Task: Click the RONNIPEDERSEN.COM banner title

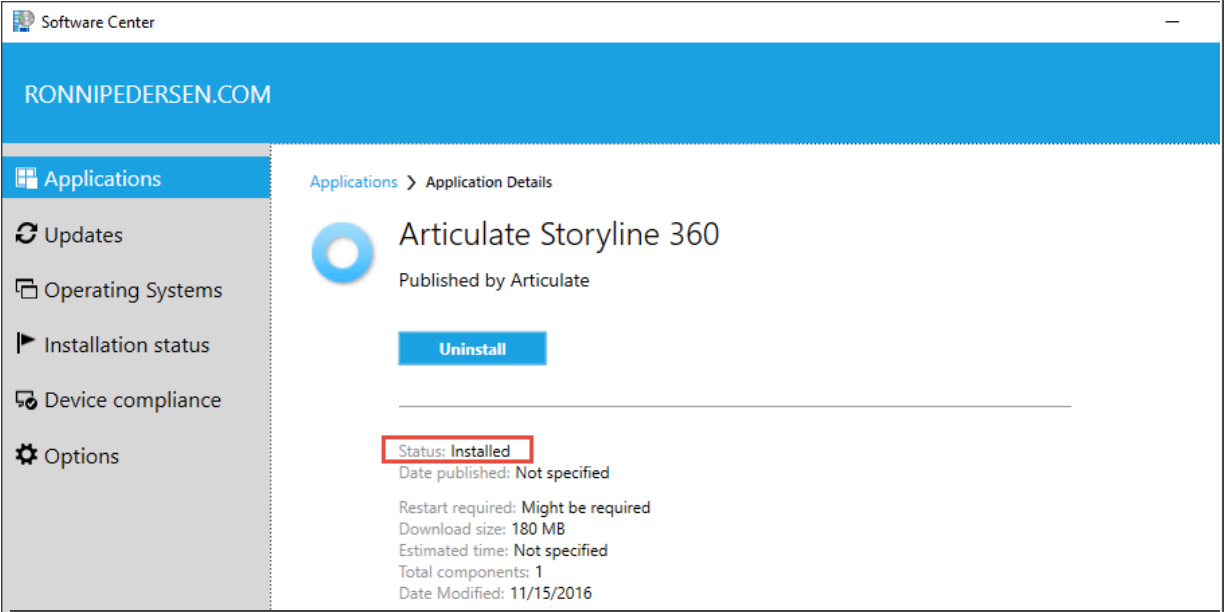Action: (148, 95)
